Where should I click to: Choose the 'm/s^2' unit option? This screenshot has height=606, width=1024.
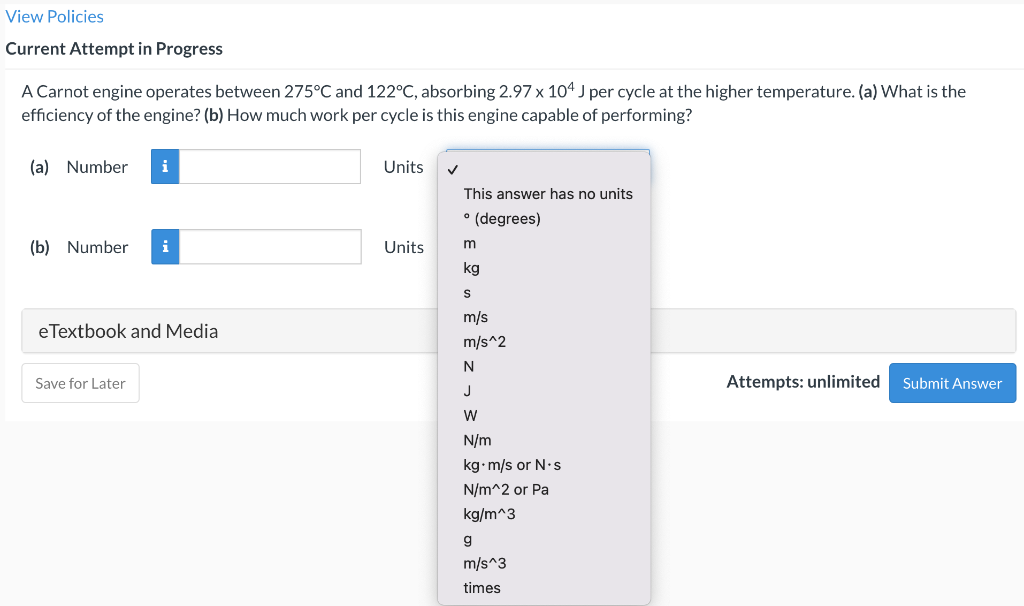[x=484, y=342]
